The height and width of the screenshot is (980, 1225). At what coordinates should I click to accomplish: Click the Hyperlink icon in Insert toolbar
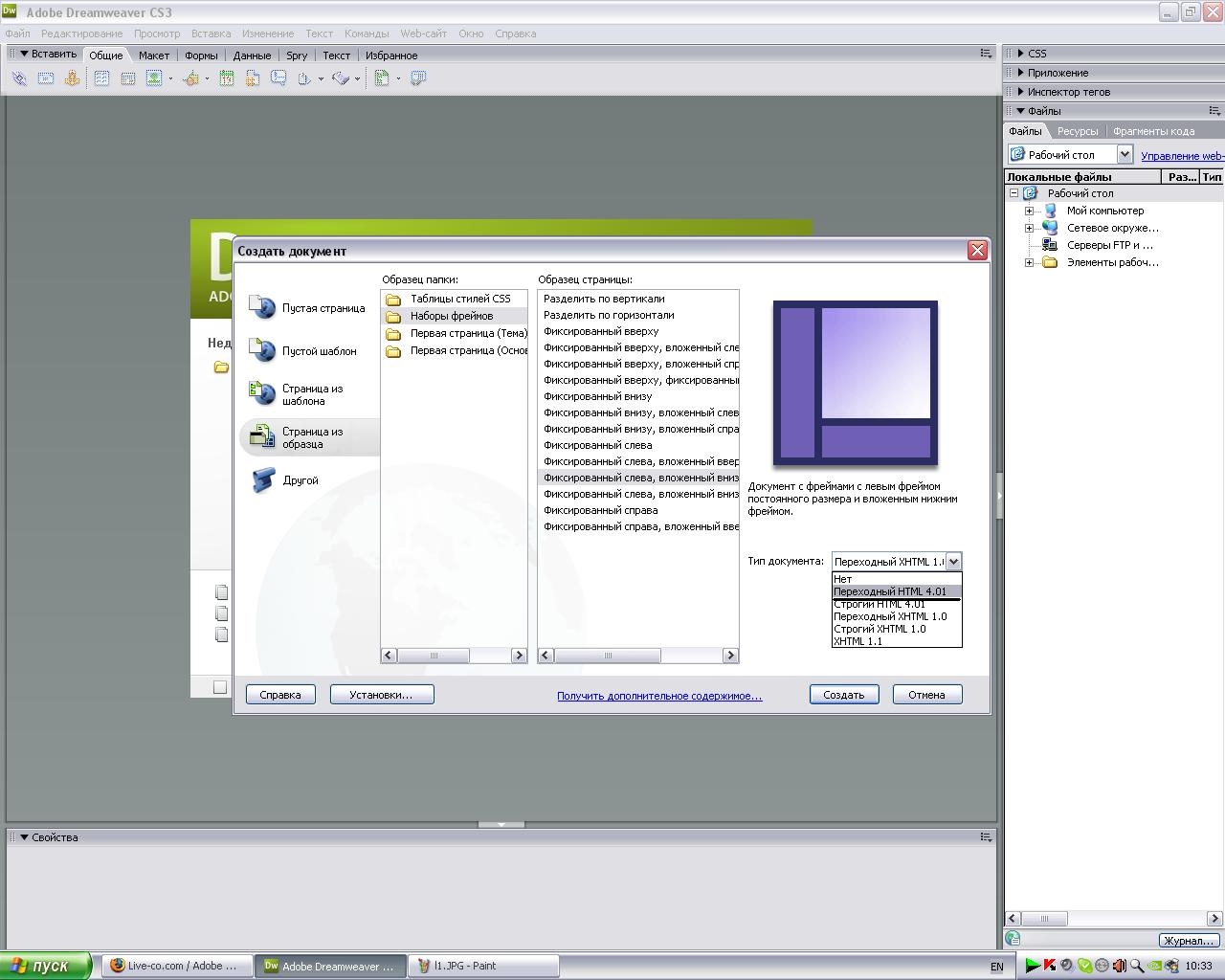pyautogui.click(x=19, y=78)
